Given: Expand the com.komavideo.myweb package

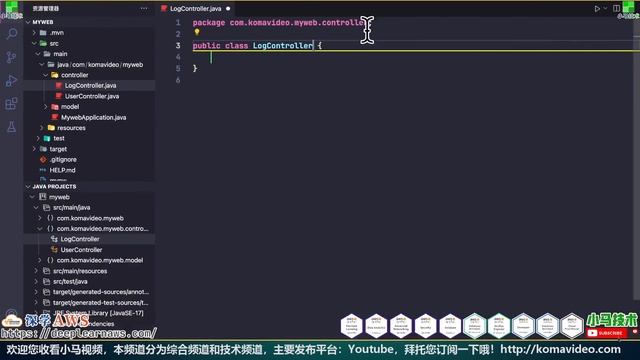Looking at the screenshot, I should click(x=40, y=218).
